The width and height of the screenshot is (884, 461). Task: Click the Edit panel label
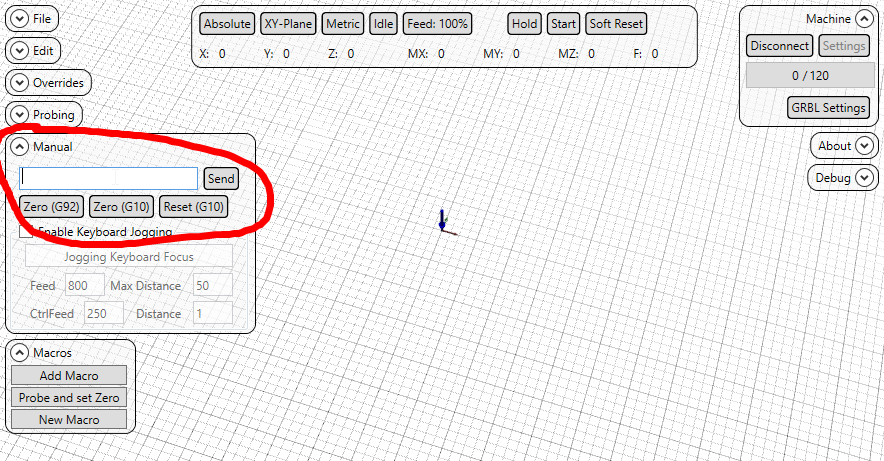click(x=43, y=51)
